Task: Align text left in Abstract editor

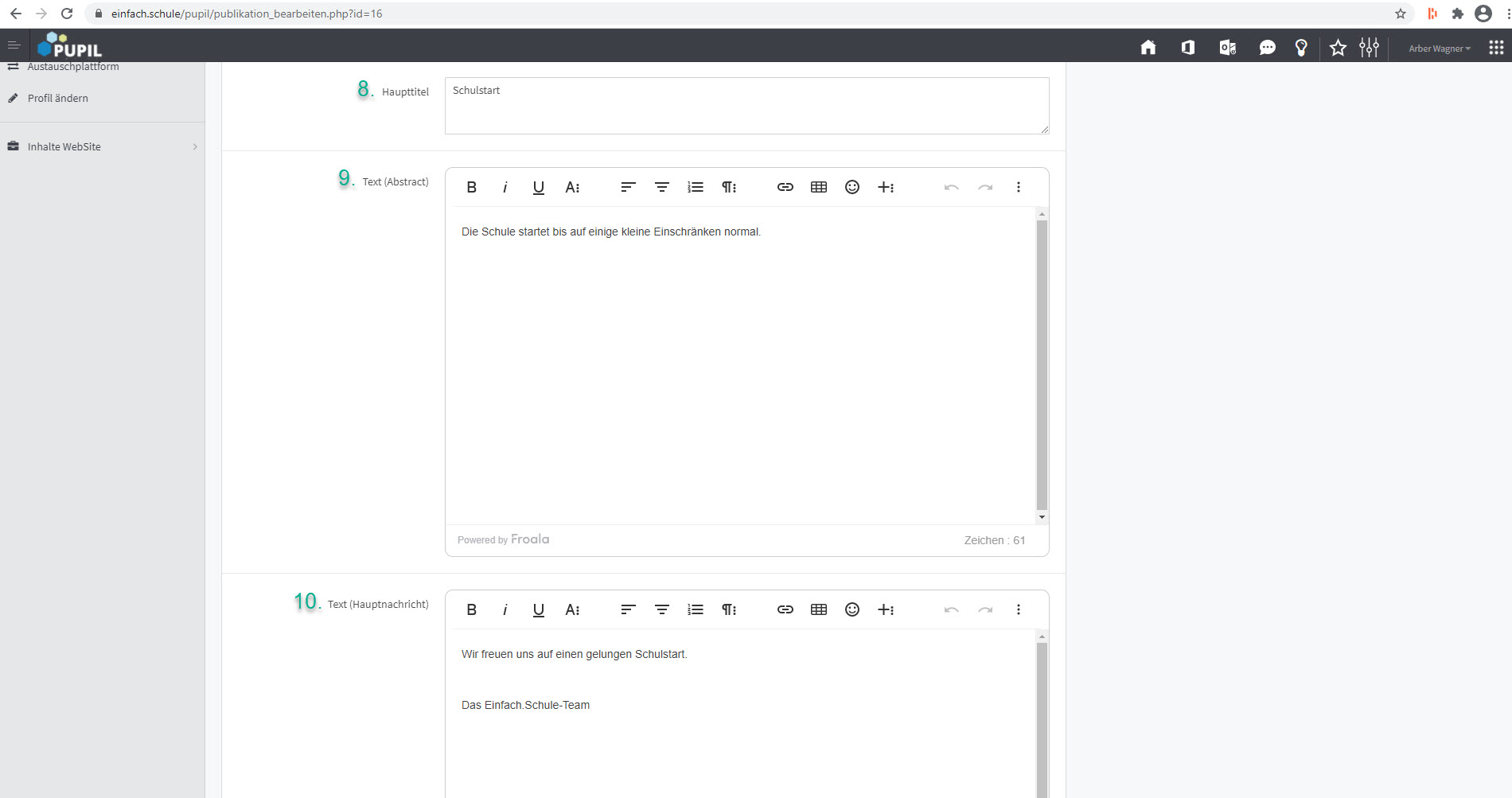Action: coord(628,187)
